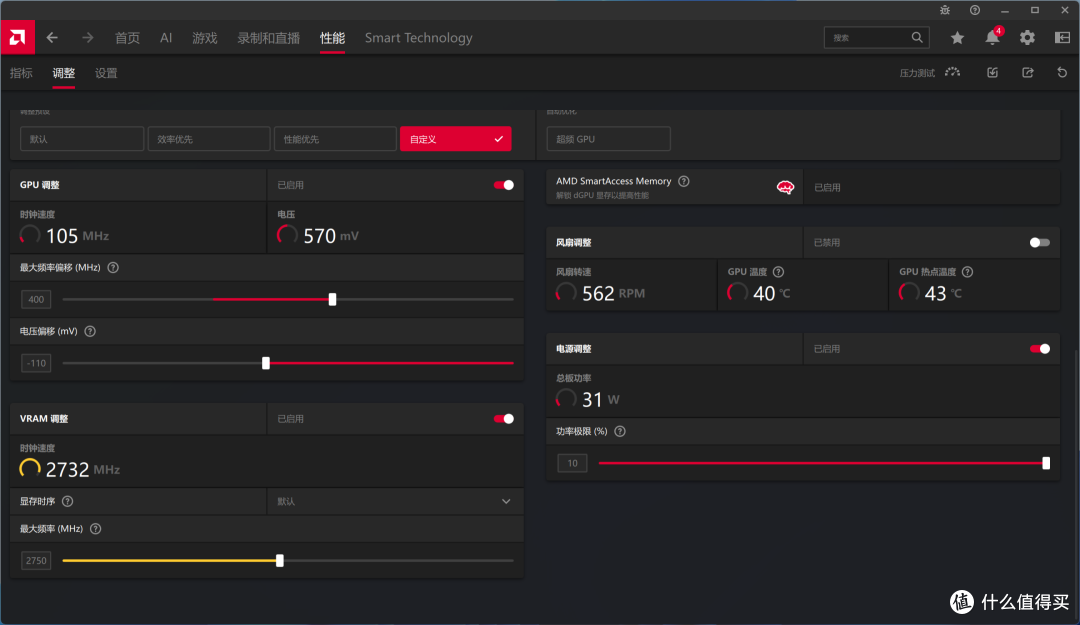Show help for 最大频率 (MHz)
The width and height of the screenshot is (1080, 625).
[x=96, y=529]
